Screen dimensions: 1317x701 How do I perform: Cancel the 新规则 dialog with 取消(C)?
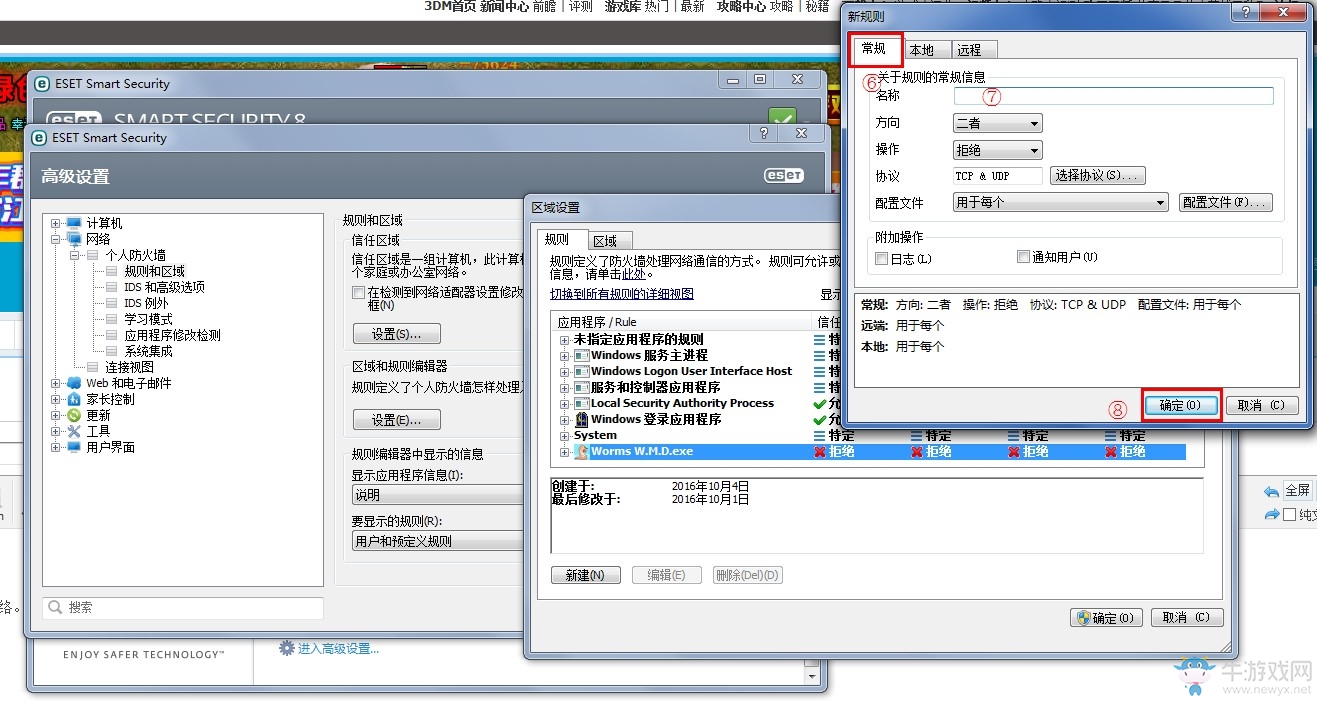tap(1262, 405)
